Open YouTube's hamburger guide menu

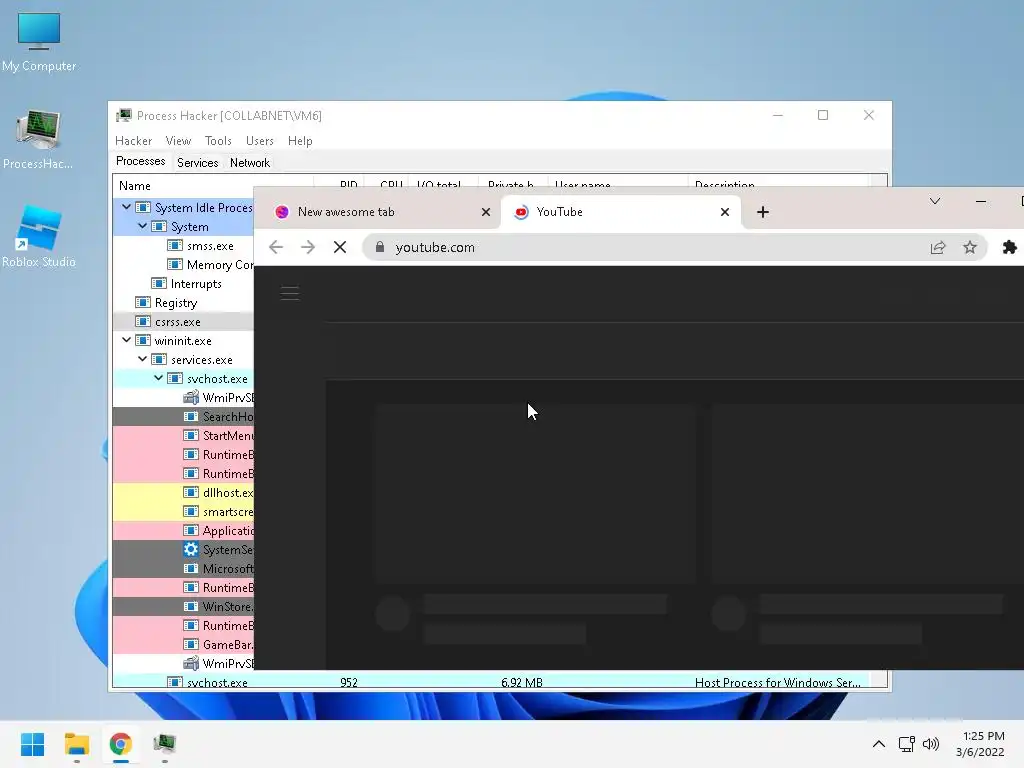point(290,293)
